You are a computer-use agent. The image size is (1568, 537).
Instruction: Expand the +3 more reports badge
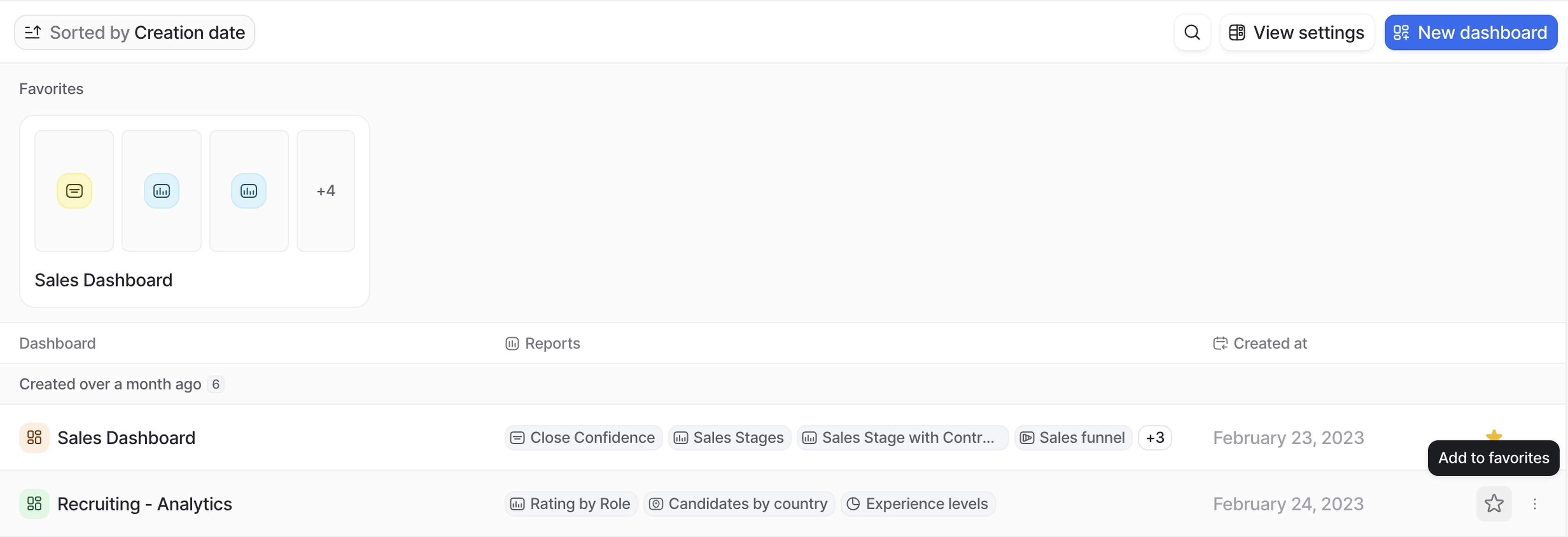pos(1155,438)
